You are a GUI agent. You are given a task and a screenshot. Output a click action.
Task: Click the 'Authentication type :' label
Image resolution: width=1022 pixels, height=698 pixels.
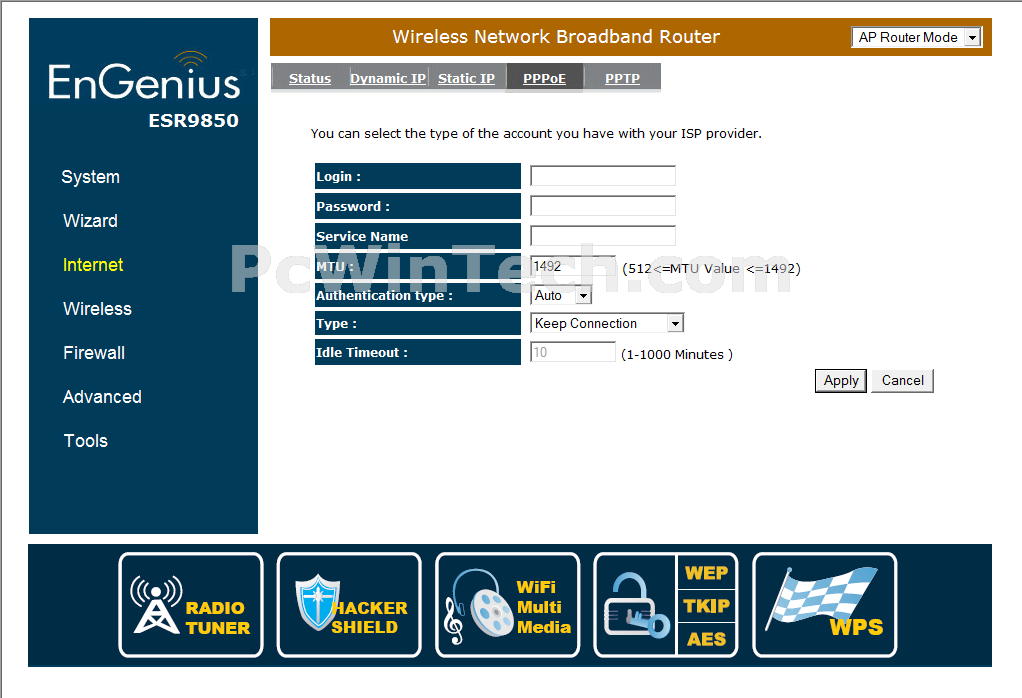click(x=384, y=295)
